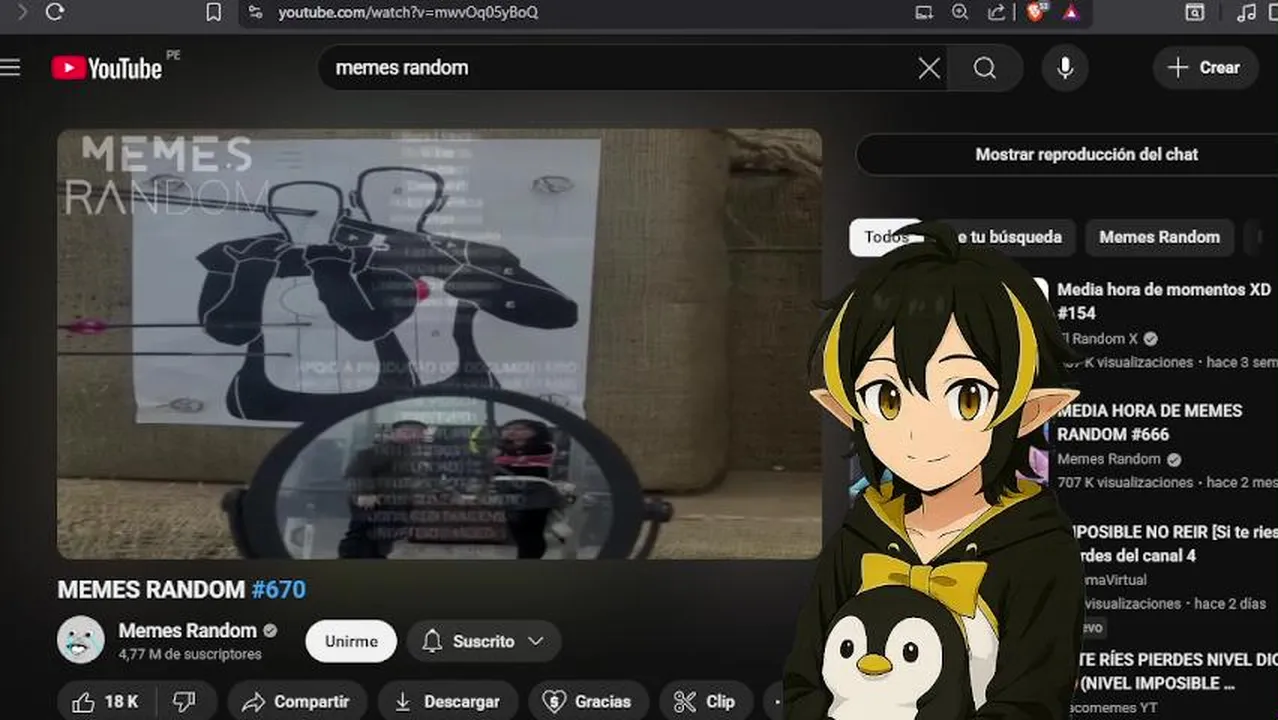Open the #670 hashtag link in the title
This screenshot has height=720, width=1278.
pos(278,590)
